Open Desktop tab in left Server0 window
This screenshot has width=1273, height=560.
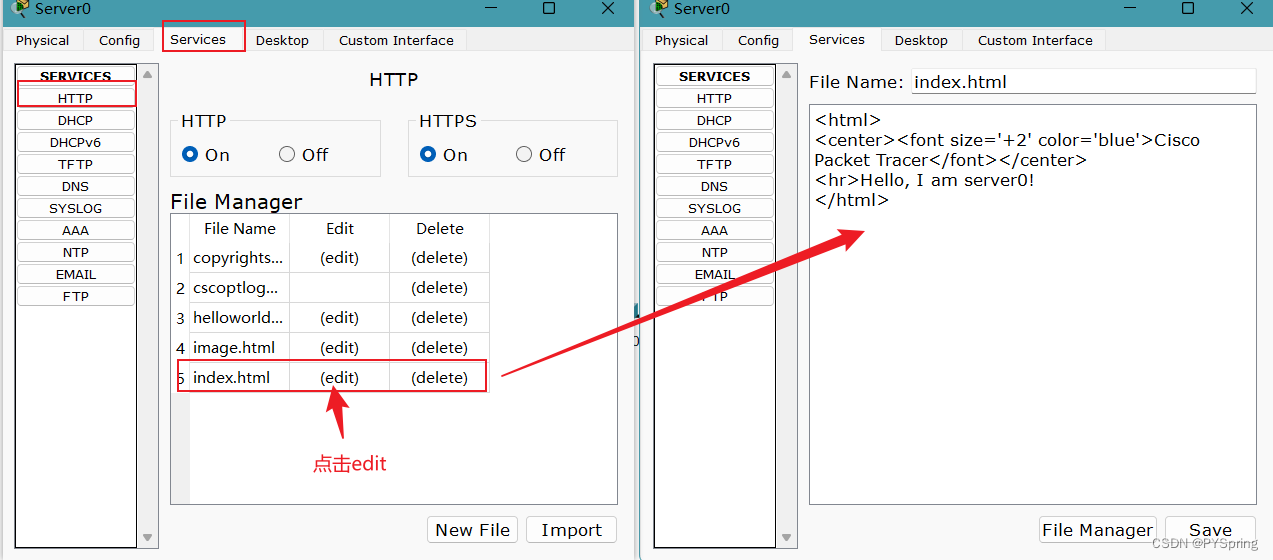coord(282,40)
